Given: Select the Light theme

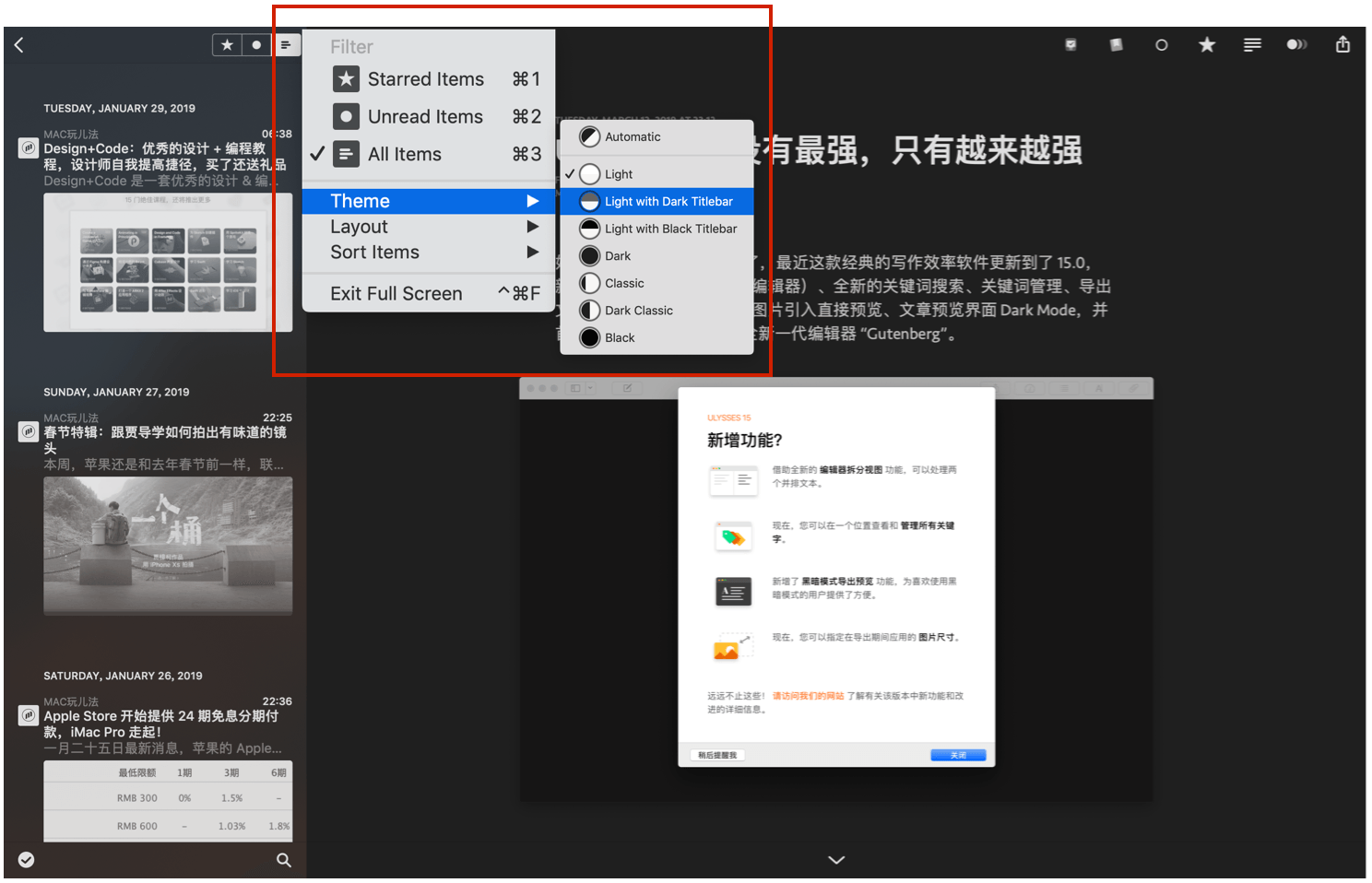Looking at the screenshot, I should coord(656,174).
